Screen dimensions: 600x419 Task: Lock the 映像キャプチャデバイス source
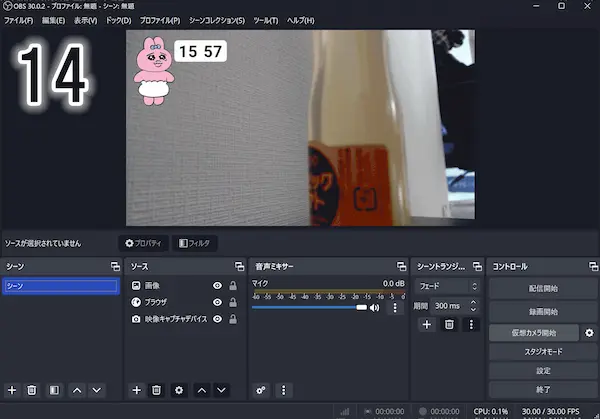pyautogui.click(x=233, y=319)
